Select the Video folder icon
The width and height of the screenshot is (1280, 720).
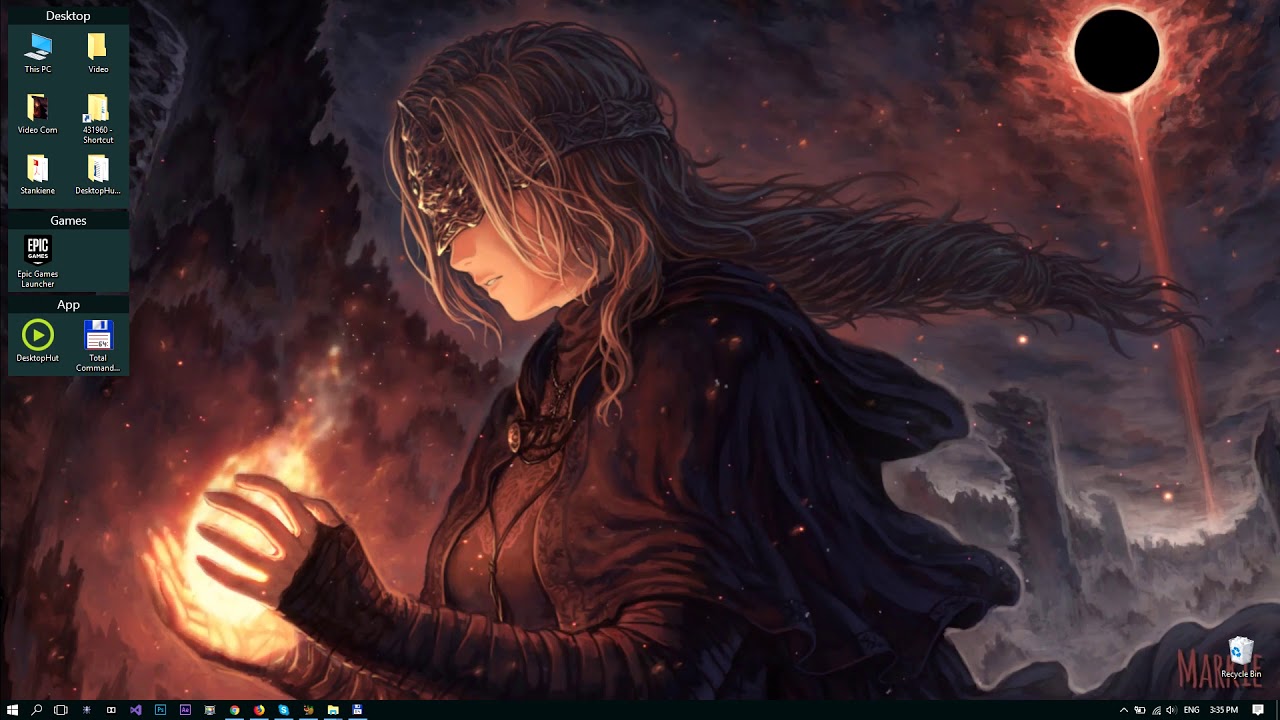coord(98,53)
